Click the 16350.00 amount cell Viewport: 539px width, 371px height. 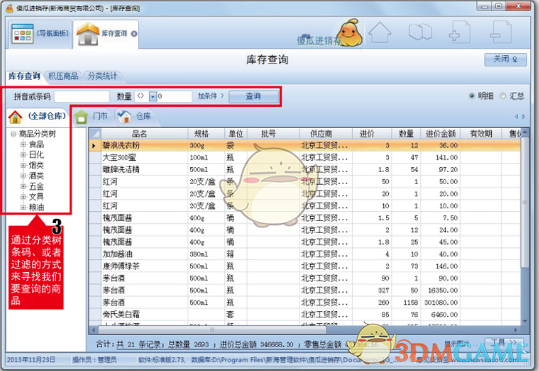(440, 291)
